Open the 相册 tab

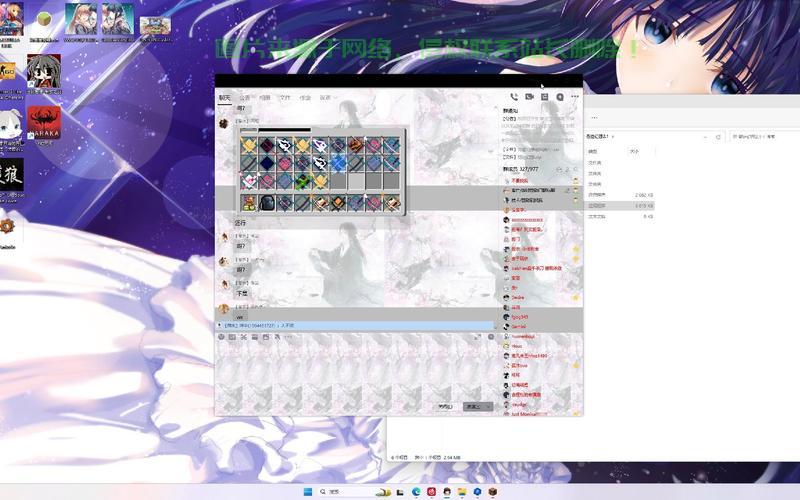[x=265, y=97]
